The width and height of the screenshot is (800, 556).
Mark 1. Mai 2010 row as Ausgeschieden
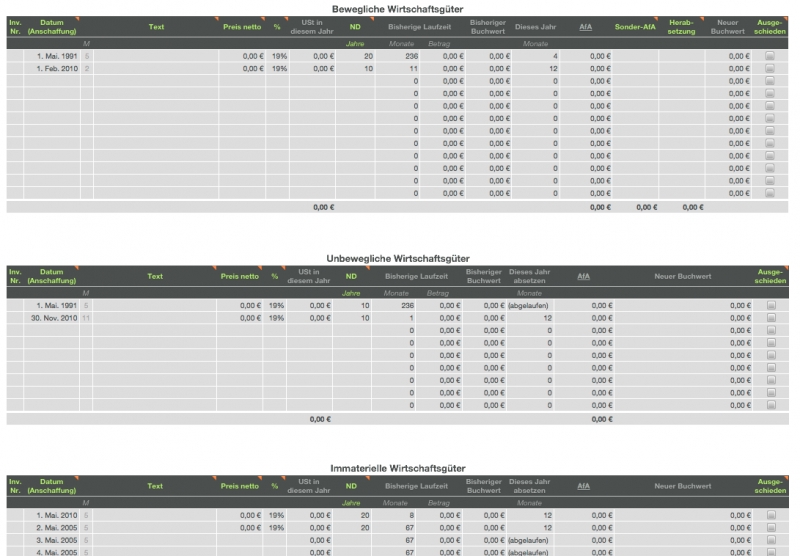[x=770, y=515]
